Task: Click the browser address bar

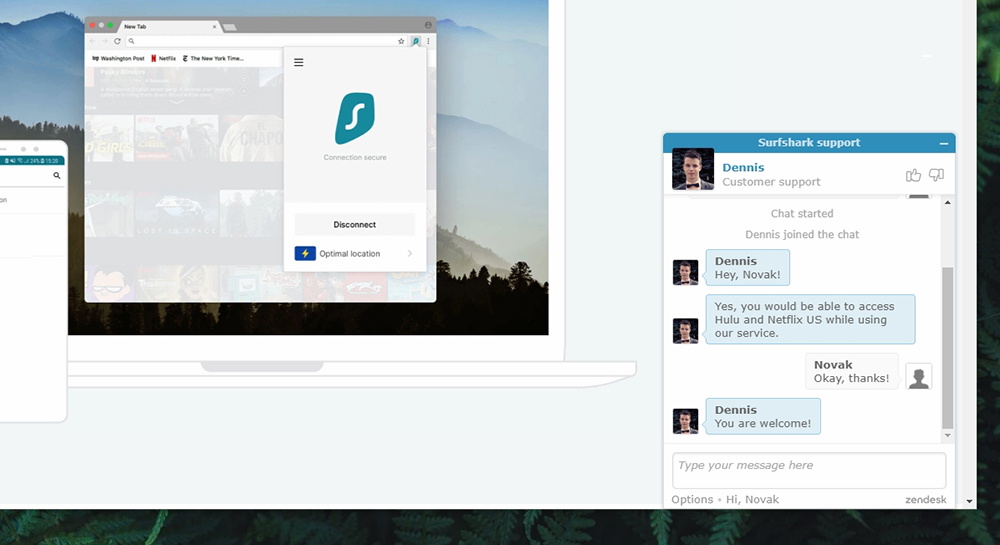Action: 267,41
